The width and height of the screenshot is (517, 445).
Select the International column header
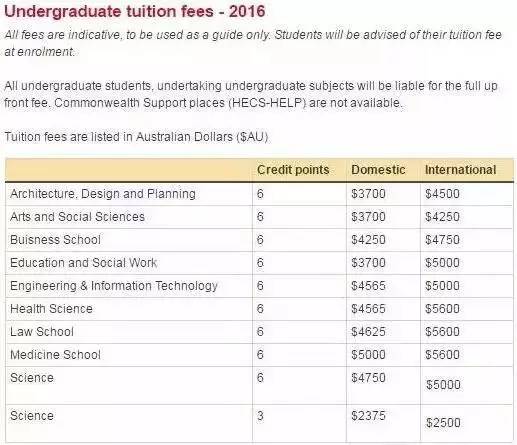click(x=461, y=170)
